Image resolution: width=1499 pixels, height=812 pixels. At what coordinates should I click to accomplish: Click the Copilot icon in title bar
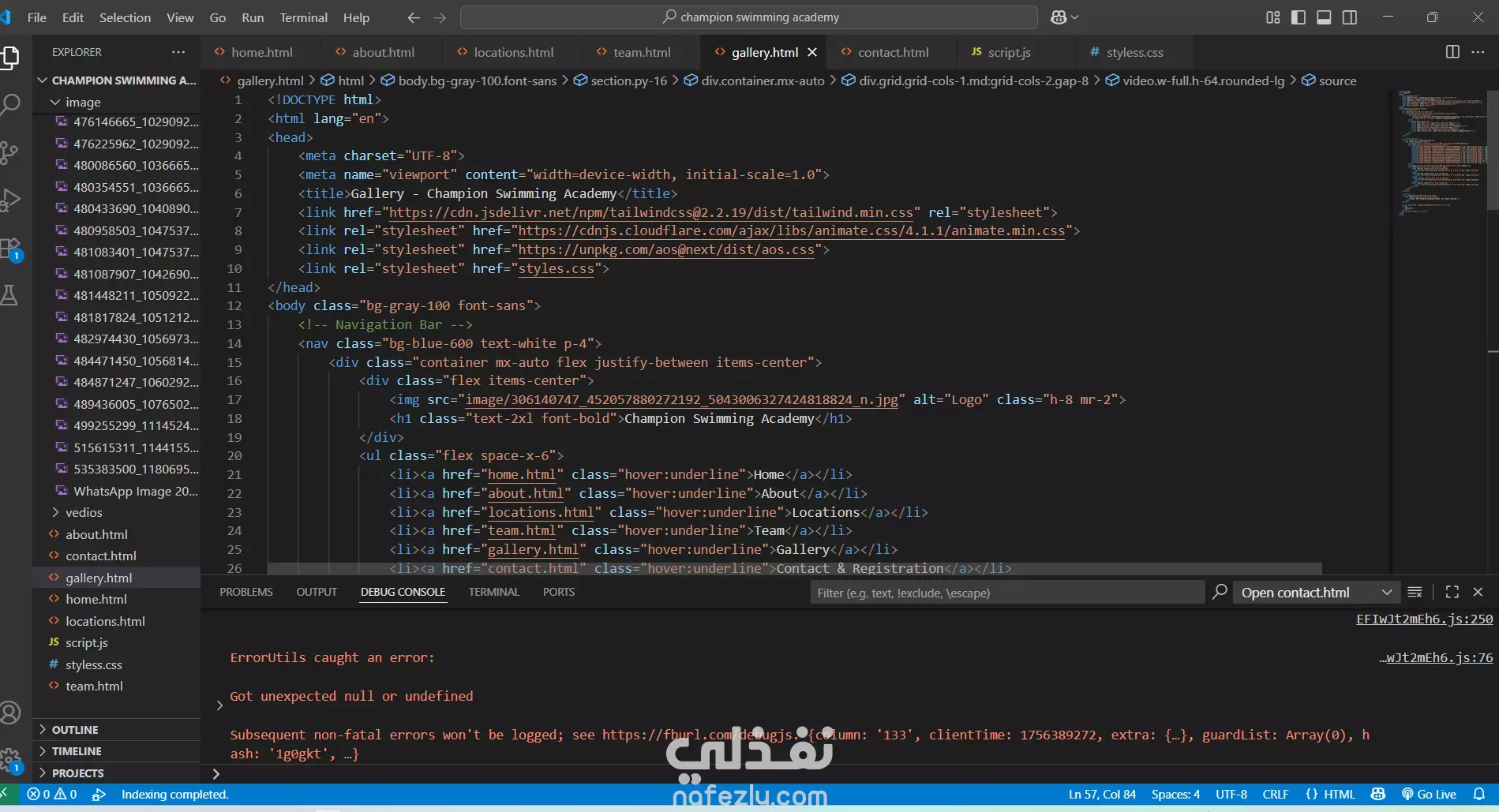pyautogui.click(x=1059, y=17)
